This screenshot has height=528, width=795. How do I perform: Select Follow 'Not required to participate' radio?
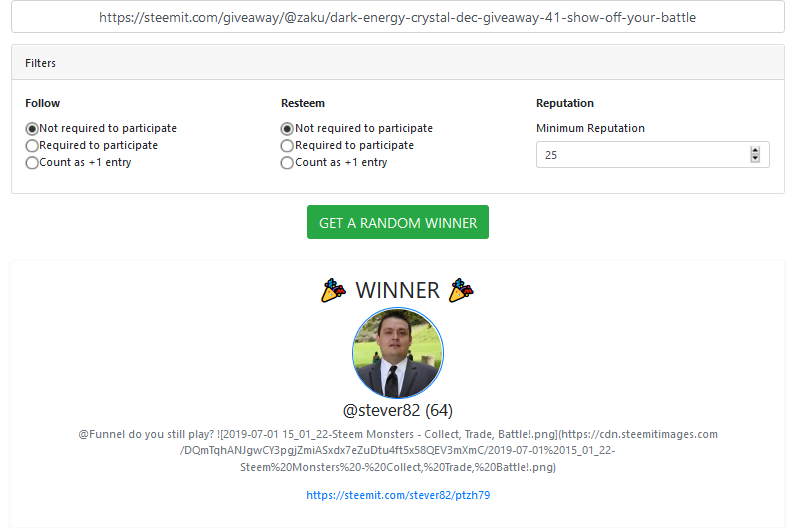point(32,129)
